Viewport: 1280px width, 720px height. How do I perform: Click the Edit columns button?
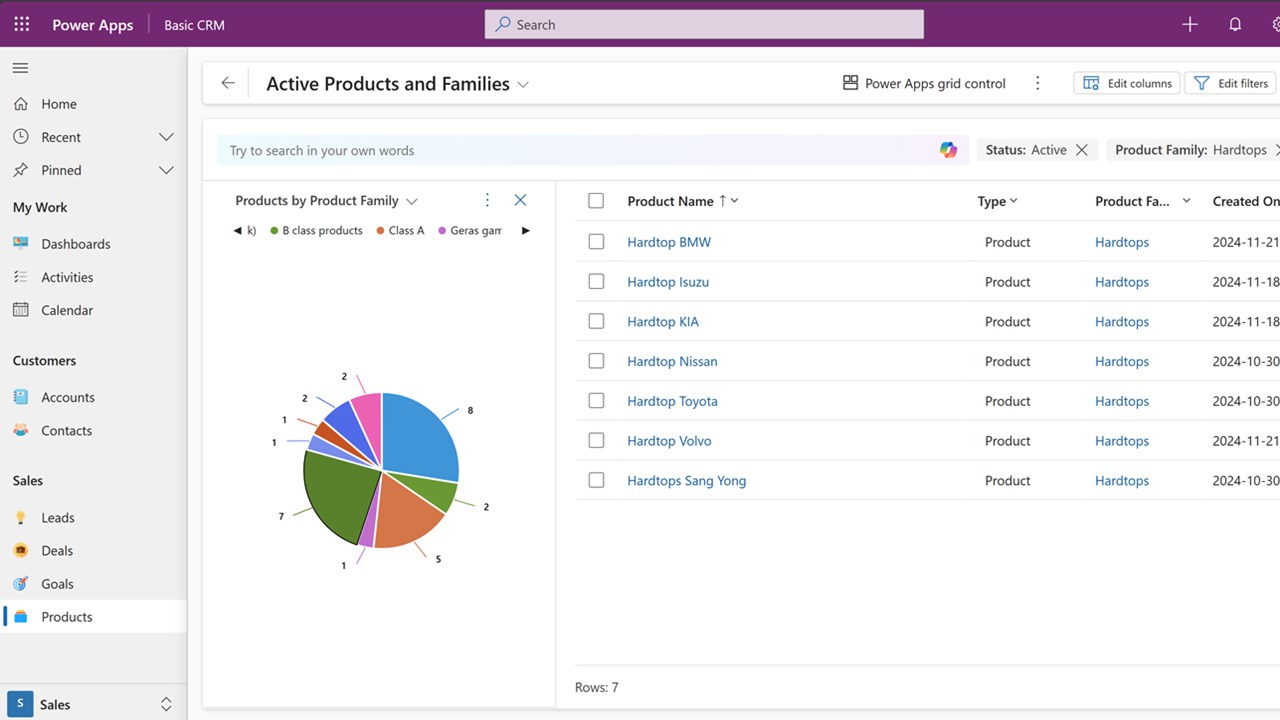pos(1127,83)
